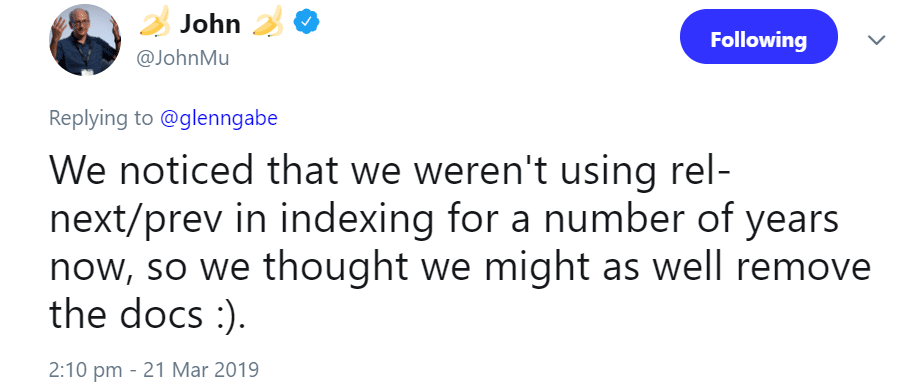Expand the tweet options chevron
Screen dimensions: 922x386
coord(877,39)
